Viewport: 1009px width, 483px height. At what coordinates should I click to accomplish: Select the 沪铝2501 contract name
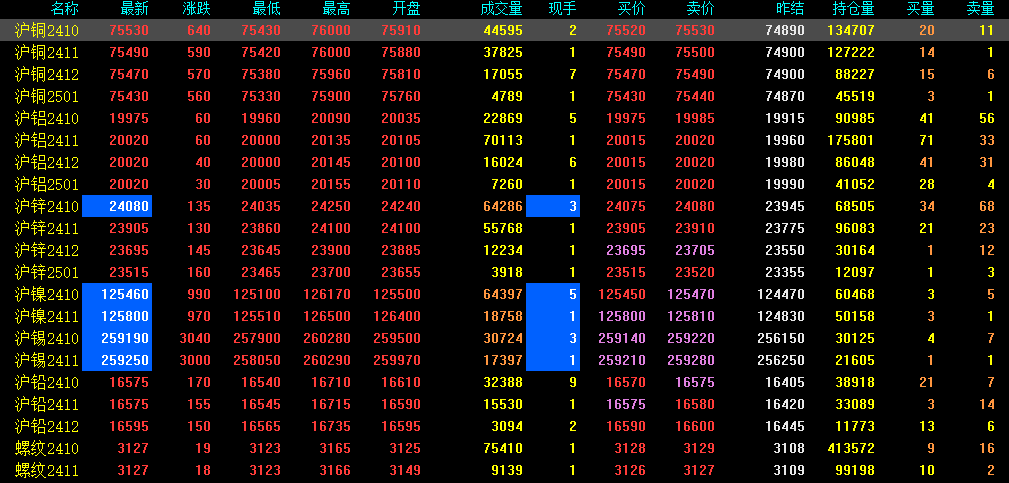tap(46, 185)
